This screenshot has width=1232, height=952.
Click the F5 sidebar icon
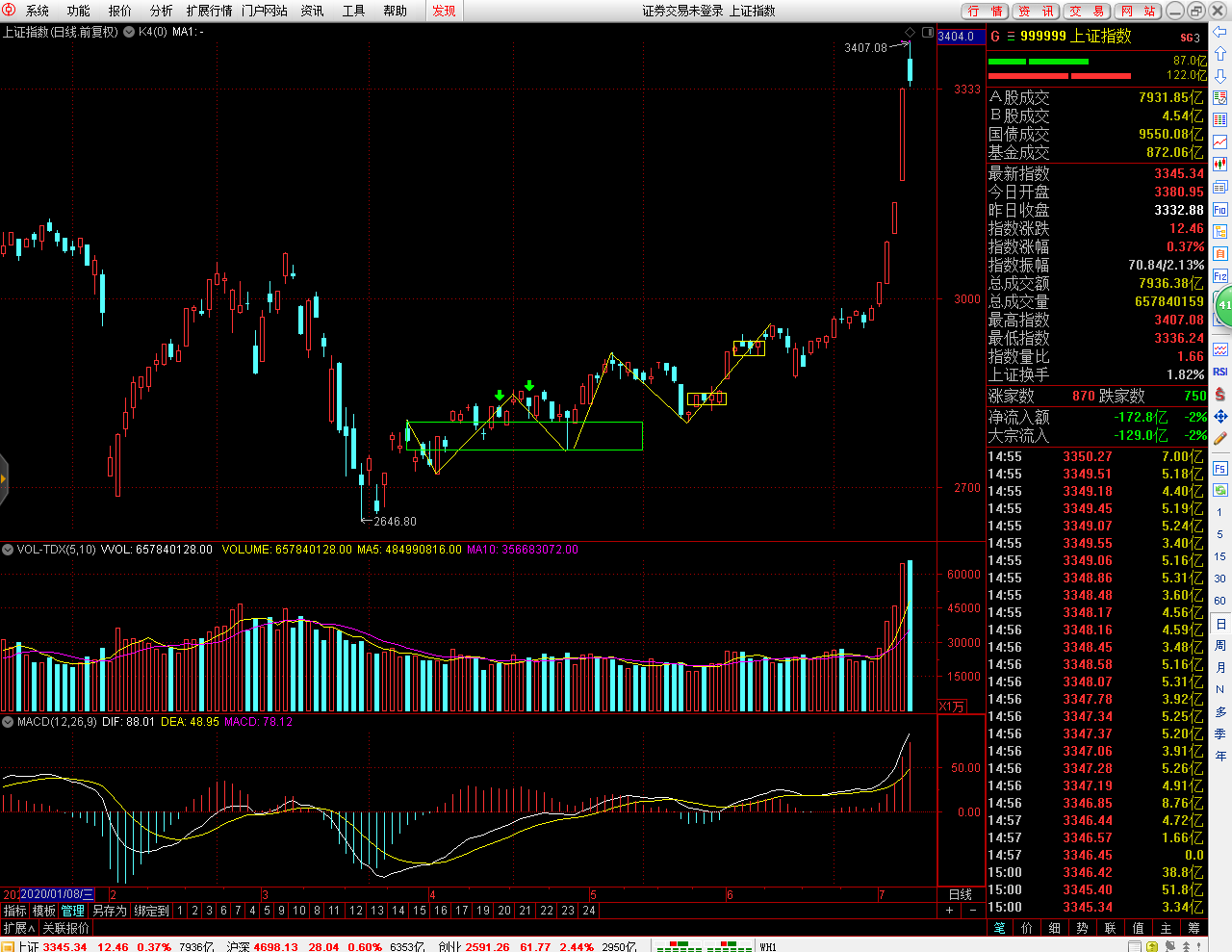click(1219, 468)
